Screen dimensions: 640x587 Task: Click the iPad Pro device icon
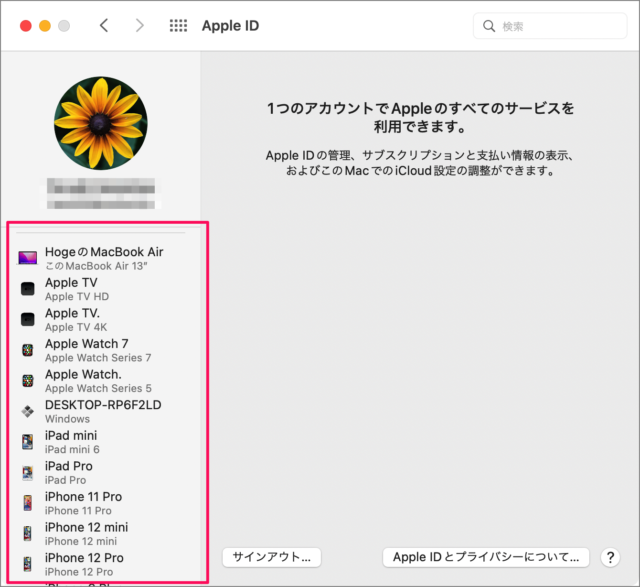[28, 472]
